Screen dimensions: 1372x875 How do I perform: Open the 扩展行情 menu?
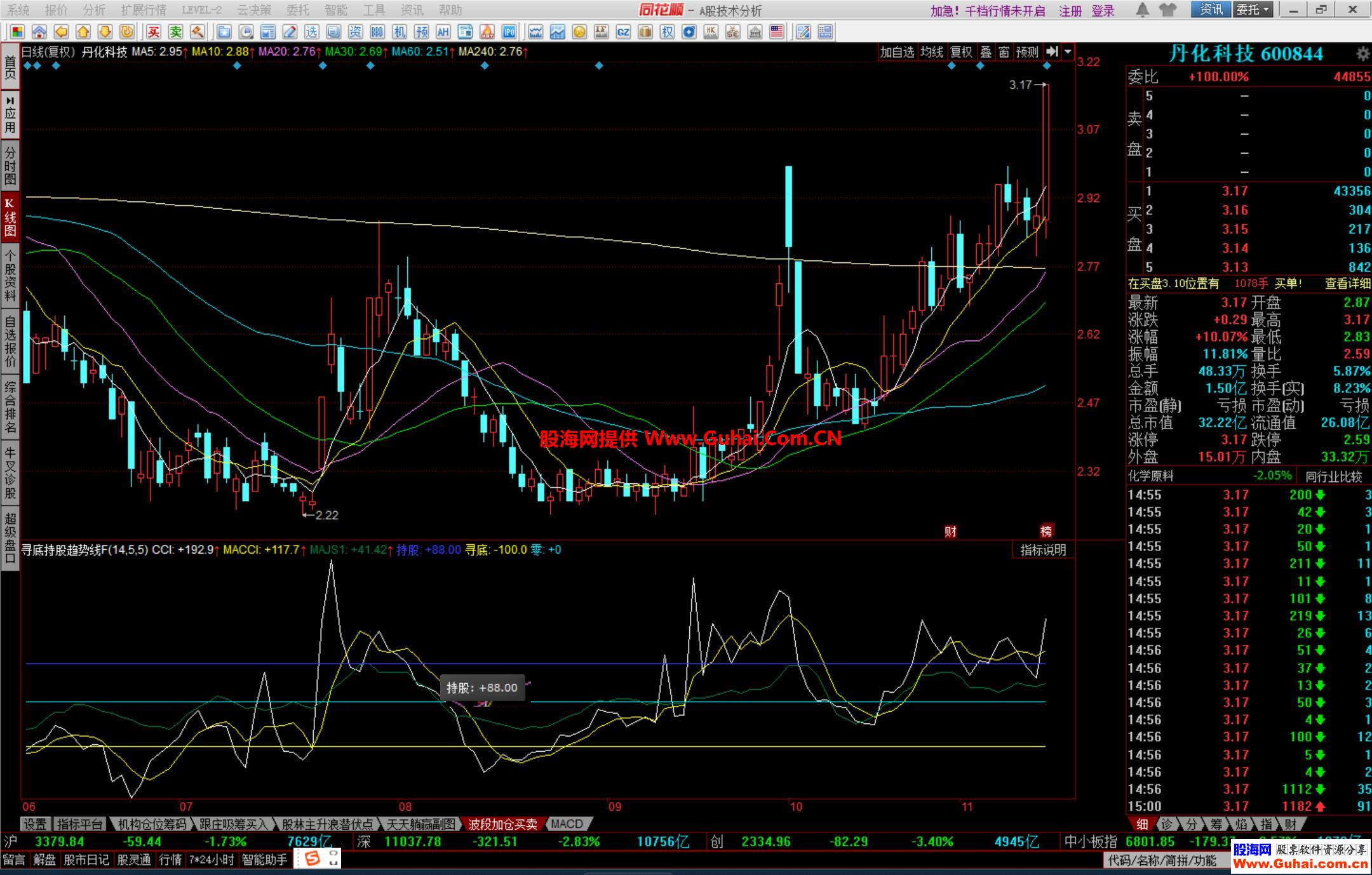click(x=144, y=10)
